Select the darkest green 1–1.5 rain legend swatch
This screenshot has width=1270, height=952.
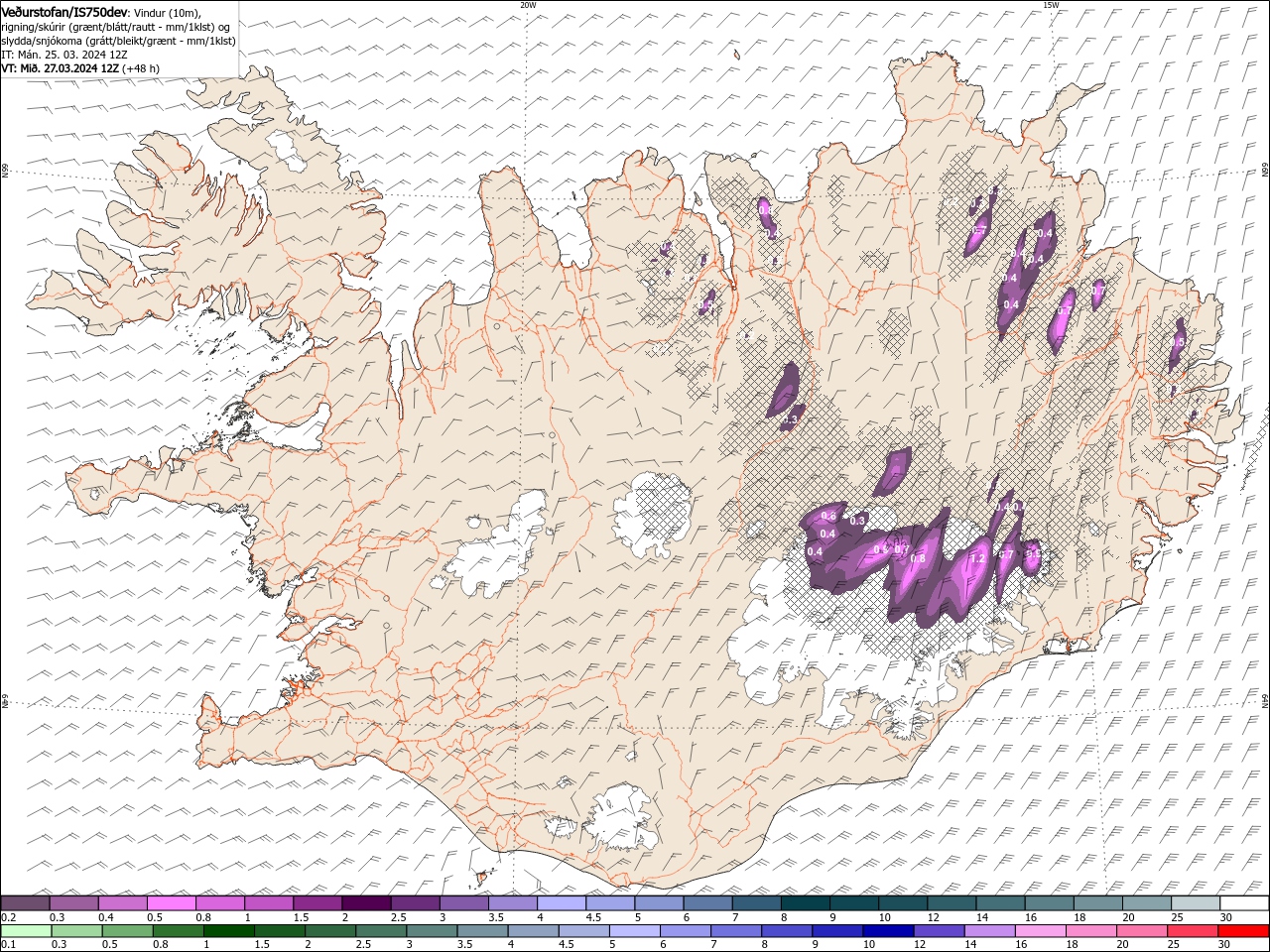(229, 931)
